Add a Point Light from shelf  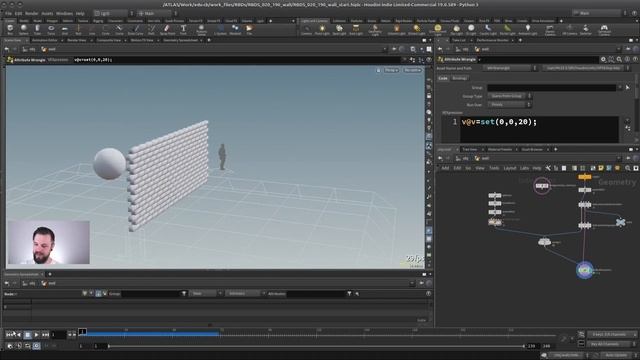point(322,30)
